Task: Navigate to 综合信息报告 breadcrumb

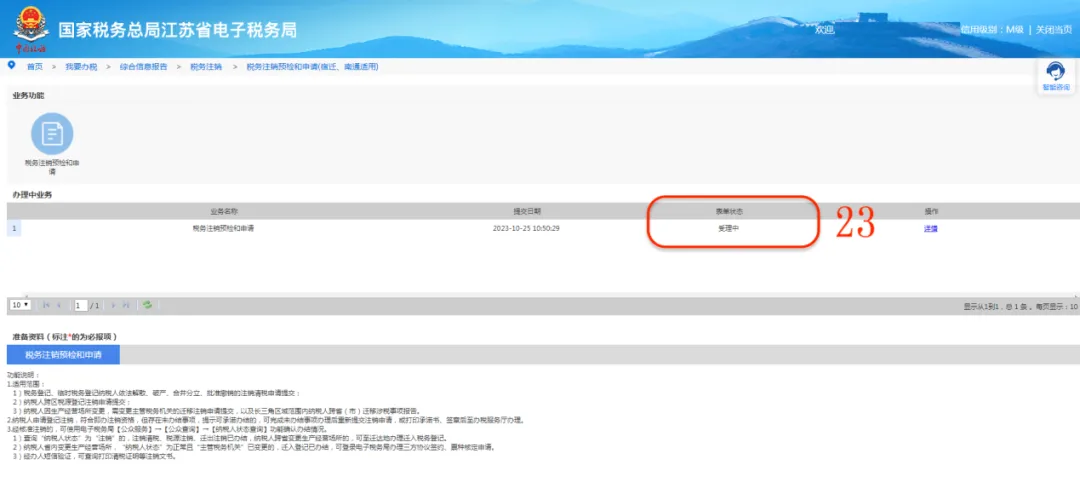Action: (x=143, y=67)
